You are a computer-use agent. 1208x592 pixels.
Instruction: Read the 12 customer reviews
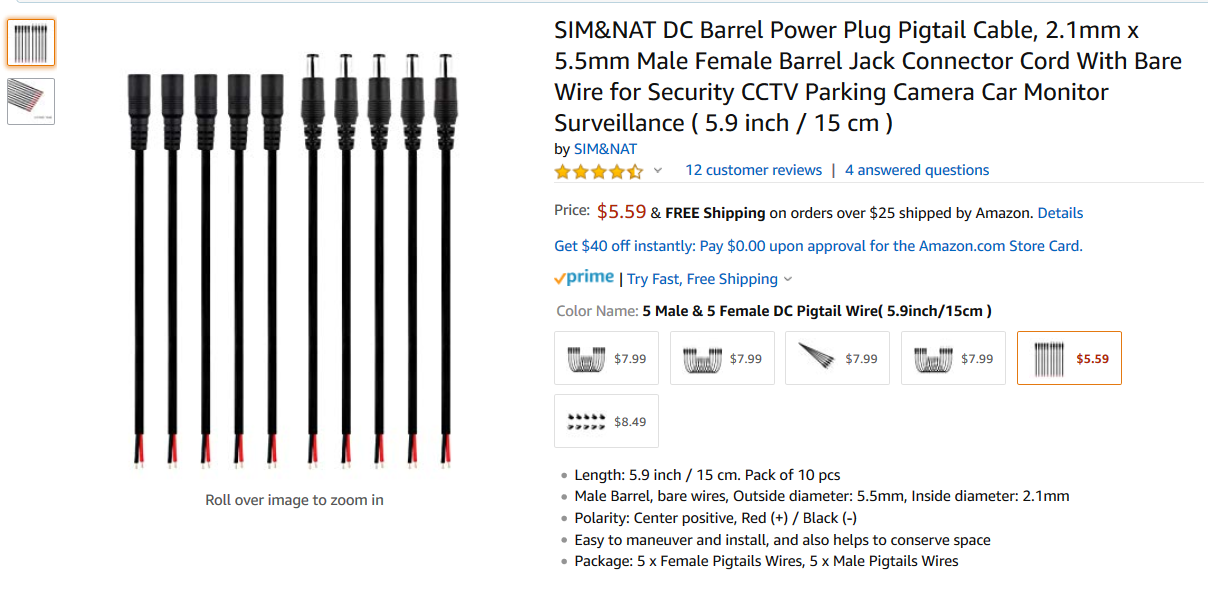point(753,170)
